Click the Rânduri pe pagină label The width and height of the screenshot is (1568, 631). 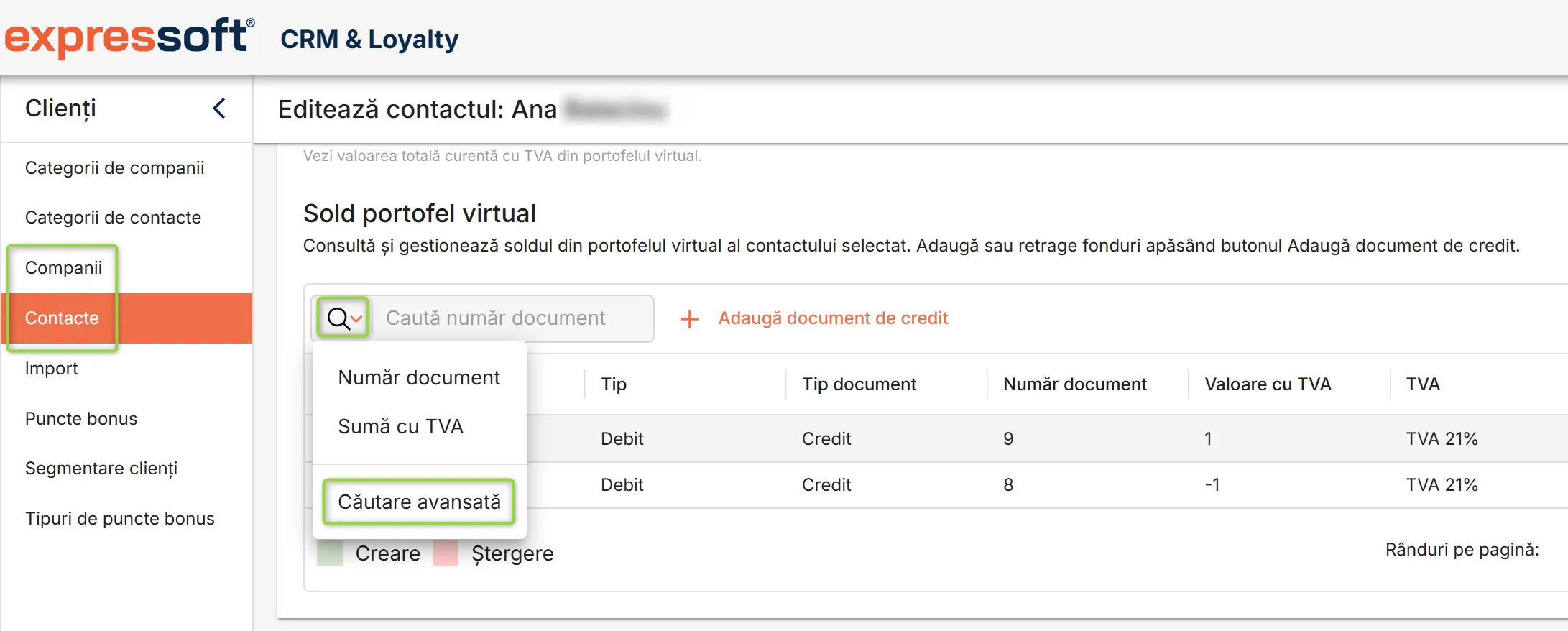pos(1462,550)
